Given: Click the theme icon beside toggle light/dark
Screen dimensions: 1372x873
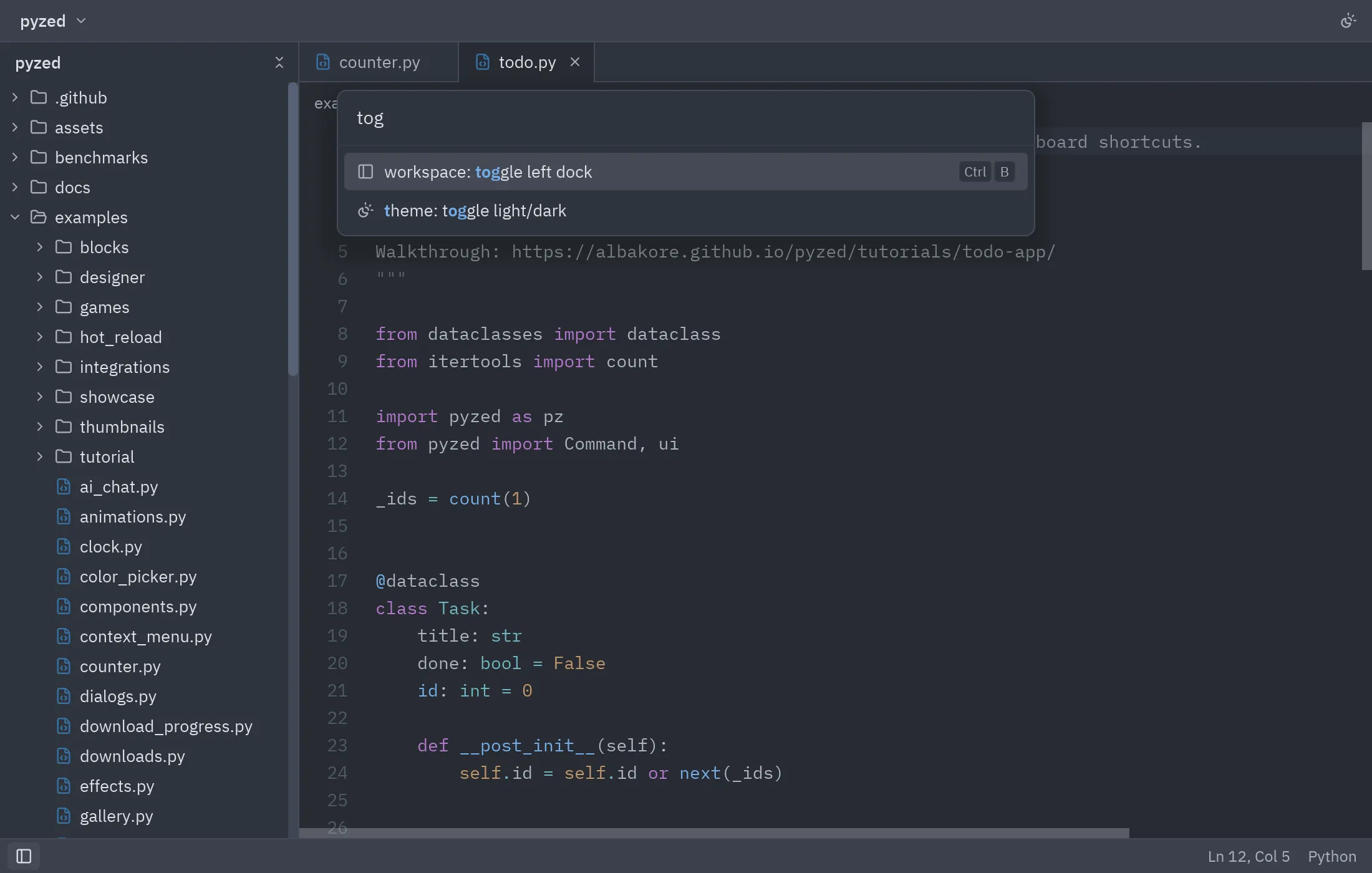Looking at the screenshot, I should (365, 210).
